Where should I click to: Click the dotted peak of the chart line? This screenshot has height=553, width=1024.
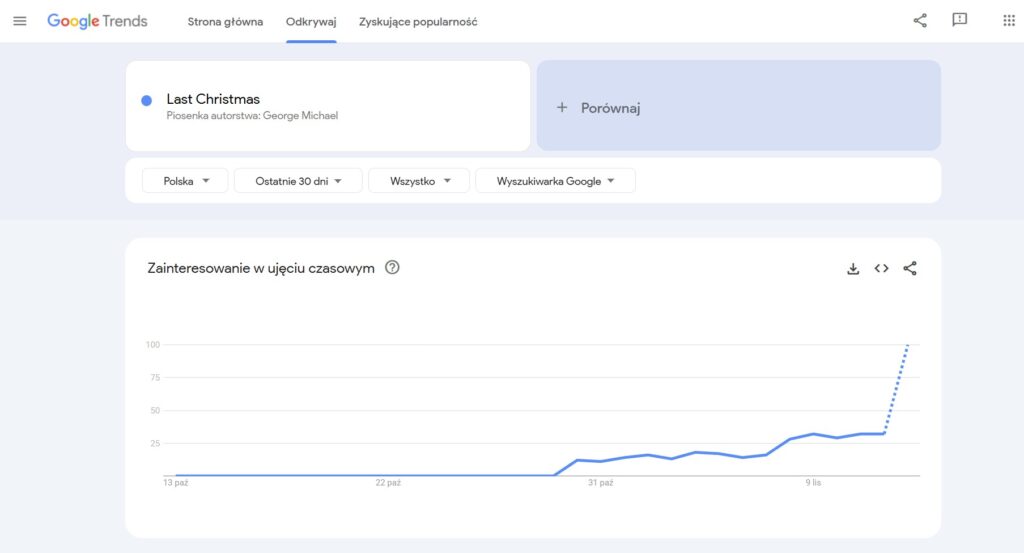[x=906, y=346]
